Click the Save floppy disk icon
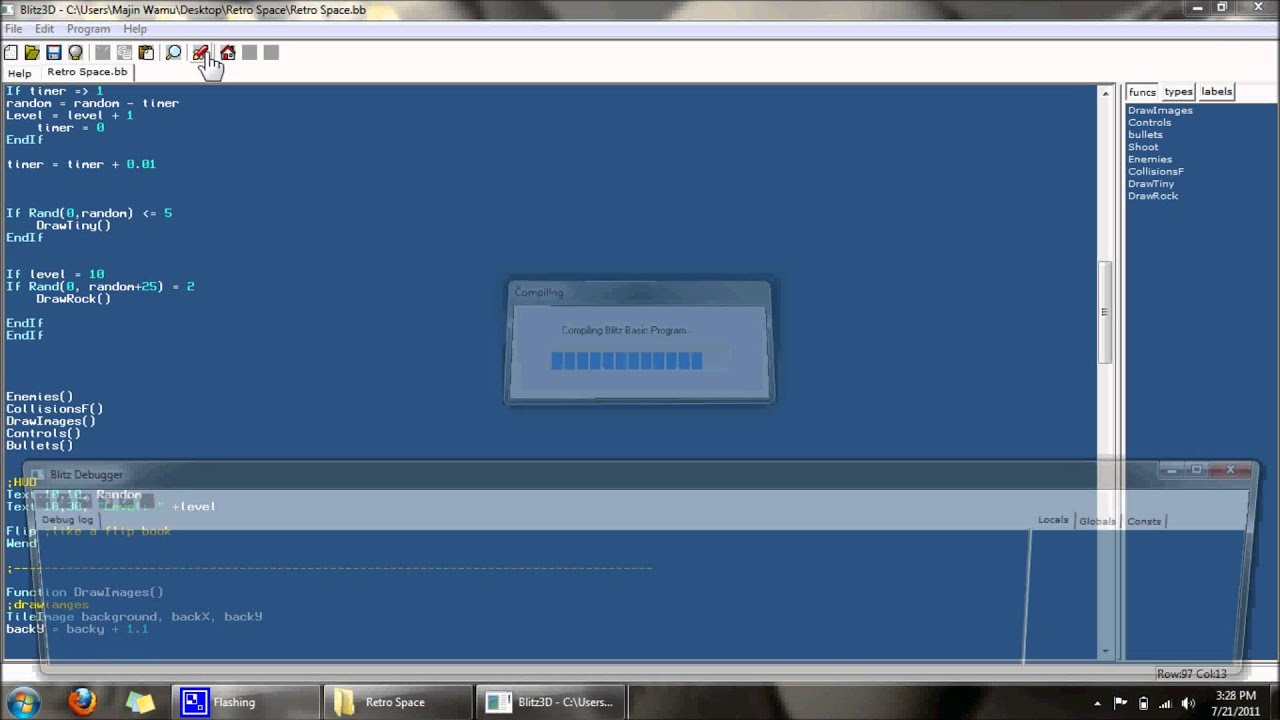The height and width of the screenshot is (720, 1280). 54,52
